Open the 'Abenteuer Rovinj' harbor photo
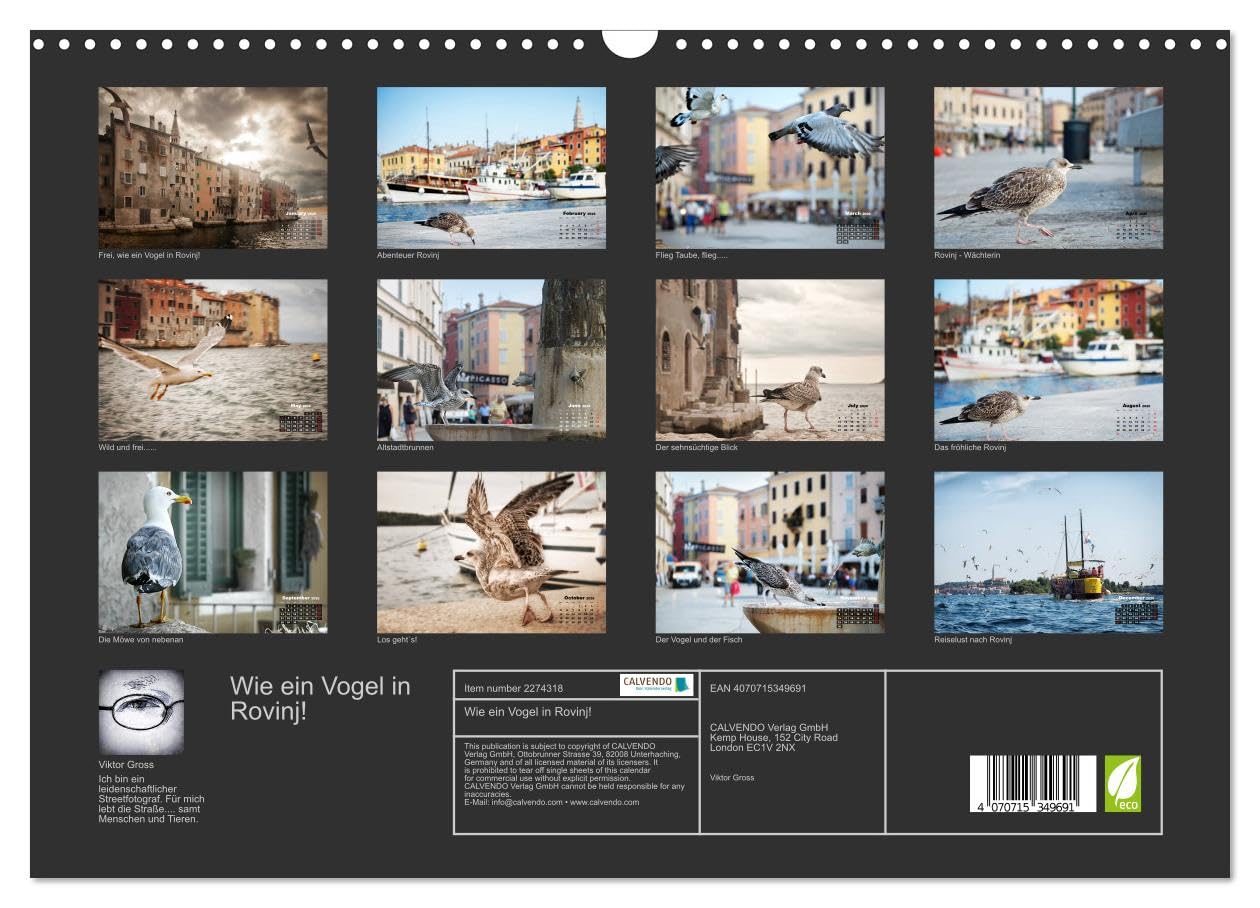This screenshot has height=908, width=1260. point(491,168)
